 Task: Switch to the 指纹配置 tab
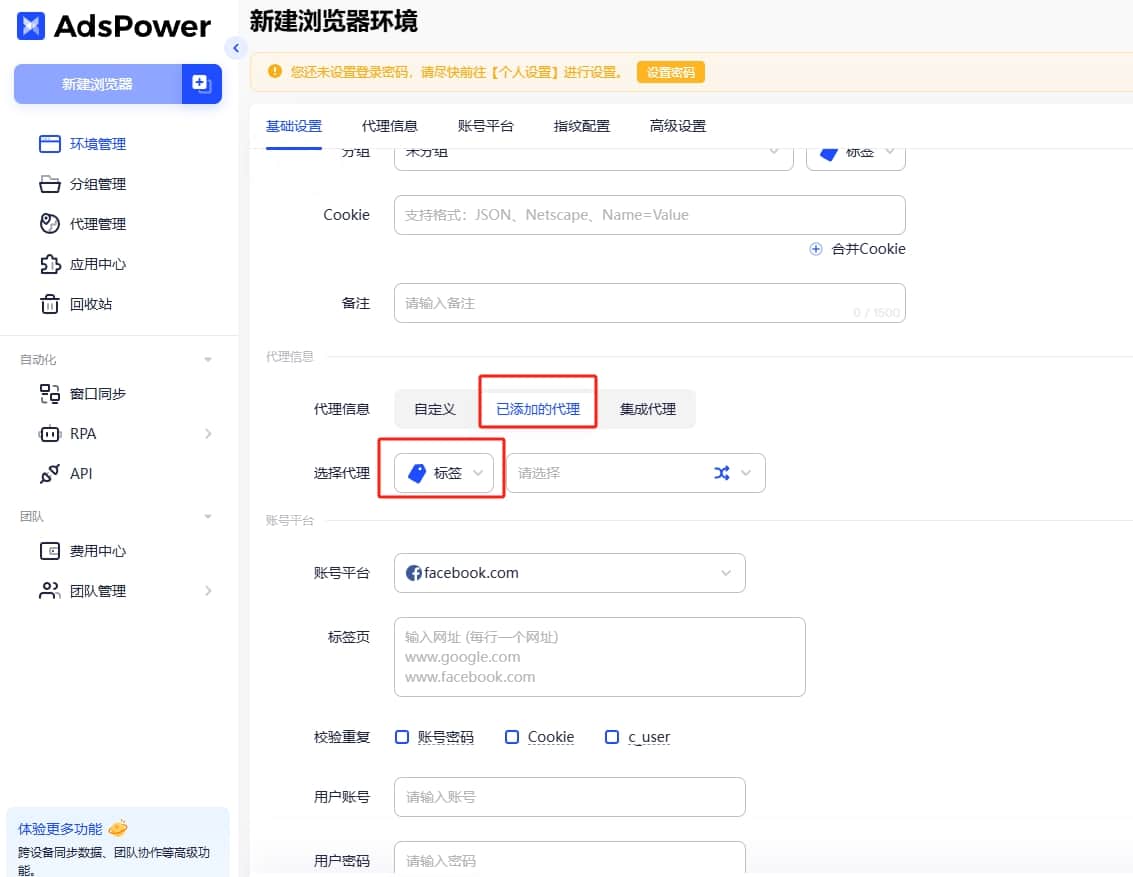point(582,126)
